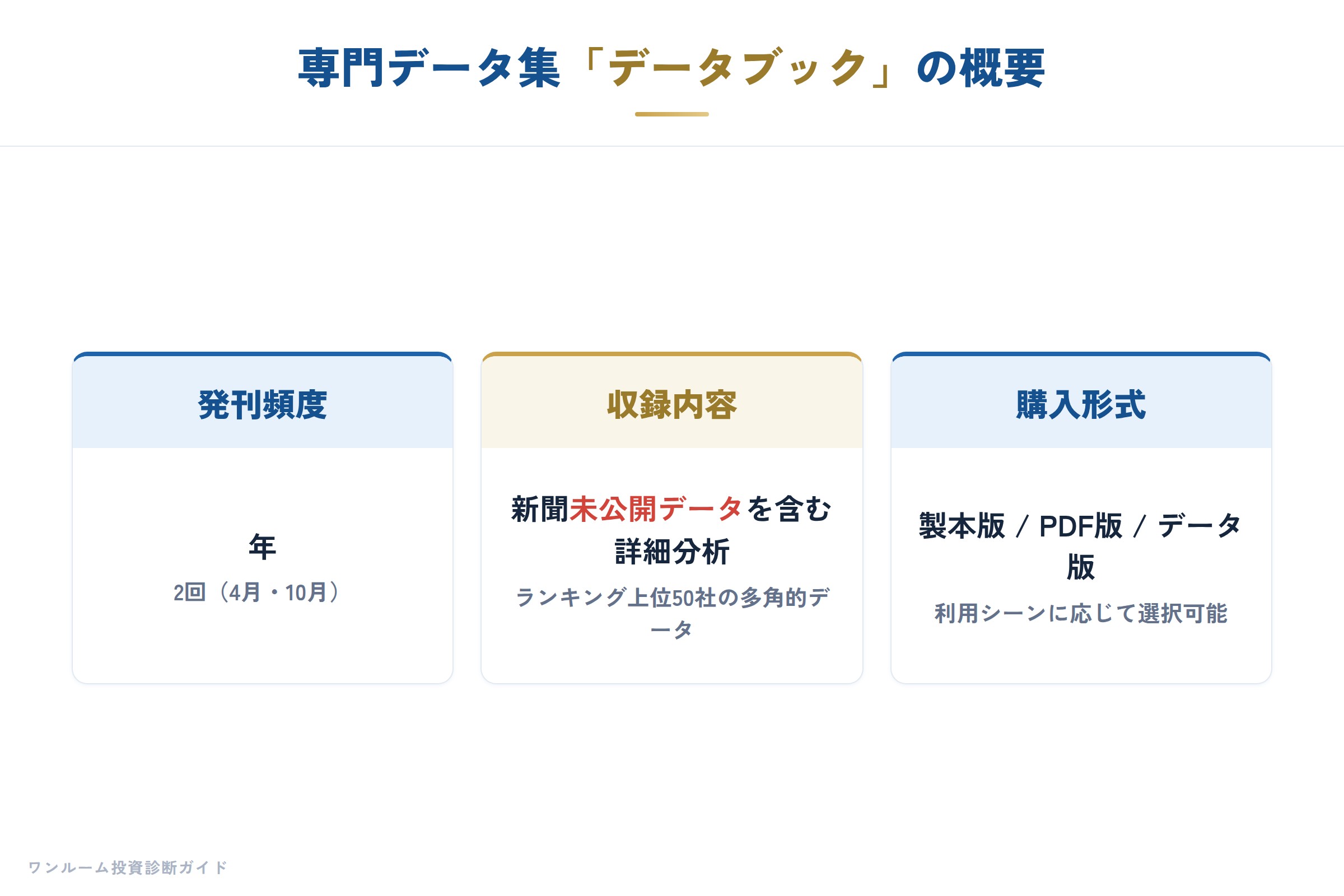Viewport: 1344px width, 896px height.
Task: Click the 年 text in first card
Action: pos(262,547)
